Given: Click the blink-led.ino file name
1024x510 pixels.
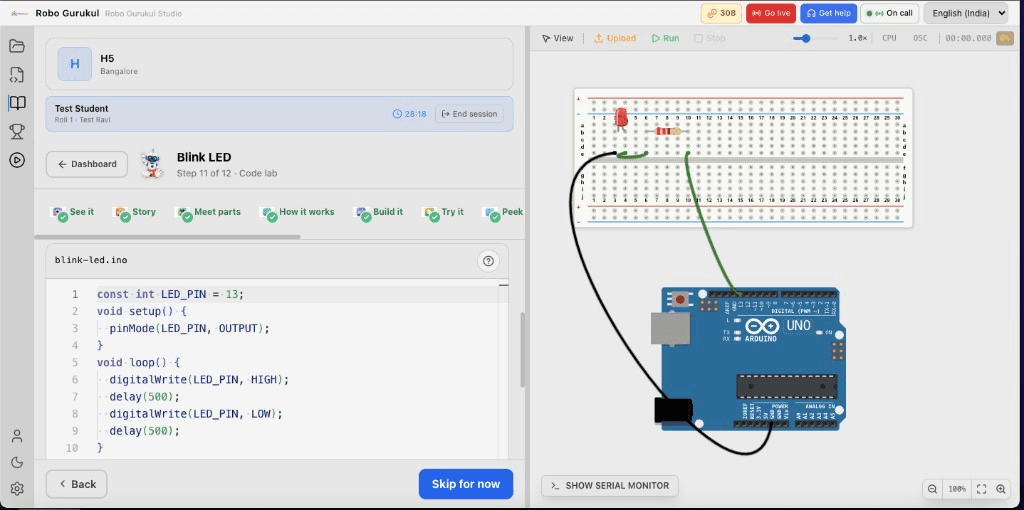Looking at the screenshot, I should pos(91,260).
